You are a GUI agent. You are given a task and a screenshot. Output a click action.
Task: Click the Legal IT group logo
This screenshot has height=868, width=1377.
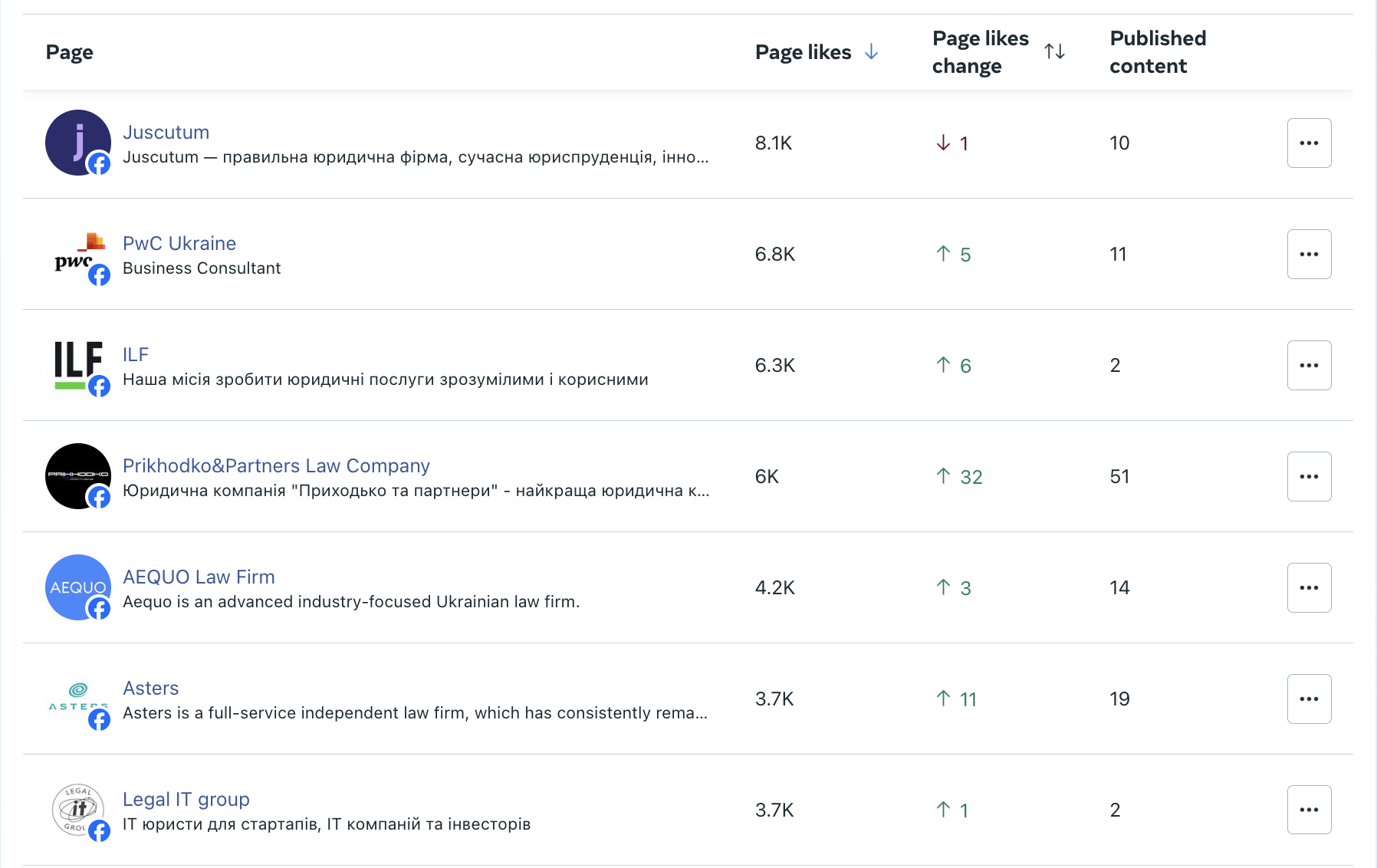[78, 810]
